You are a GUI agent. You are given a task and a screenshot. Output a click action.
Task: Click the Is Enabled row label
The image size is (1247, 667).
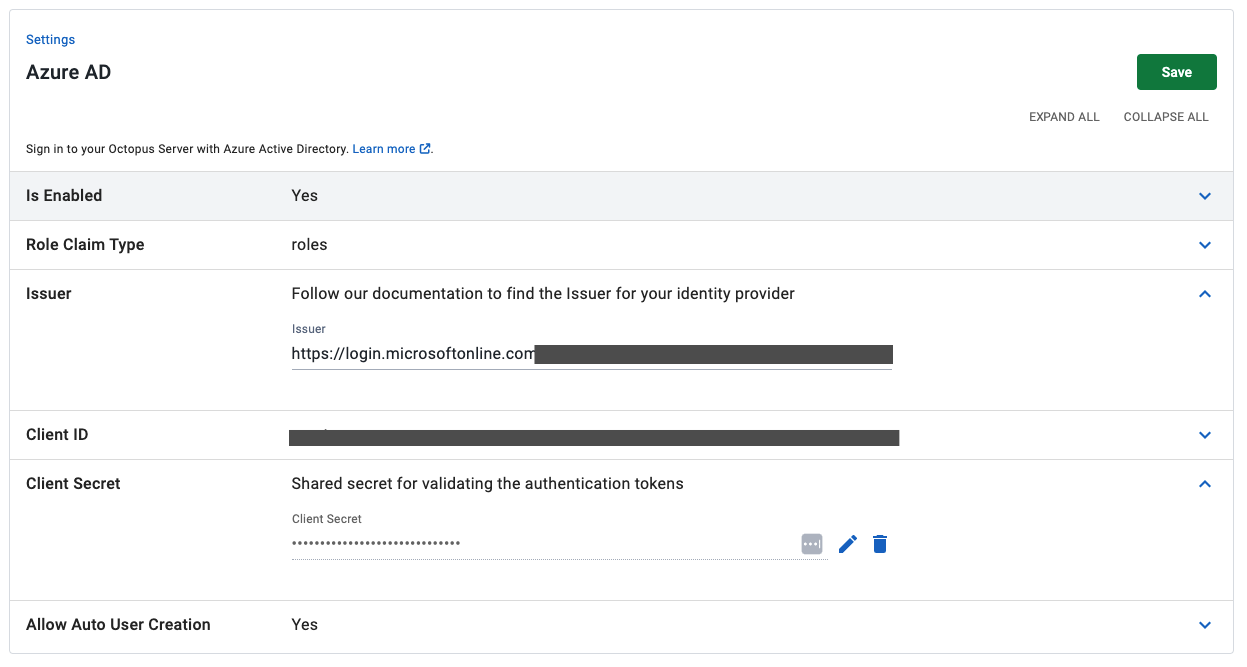pyautogui.click(x=64, y=196)
